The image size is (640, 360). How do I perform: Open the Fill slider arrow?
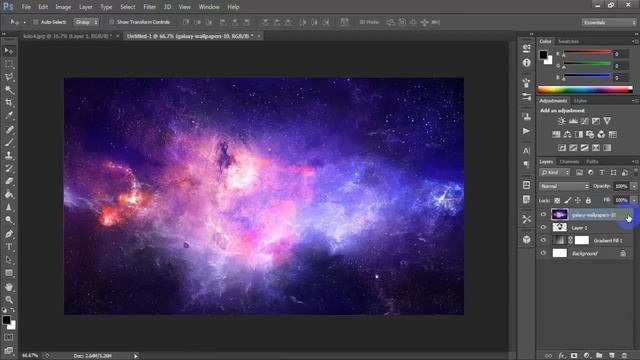coord(634,200)
